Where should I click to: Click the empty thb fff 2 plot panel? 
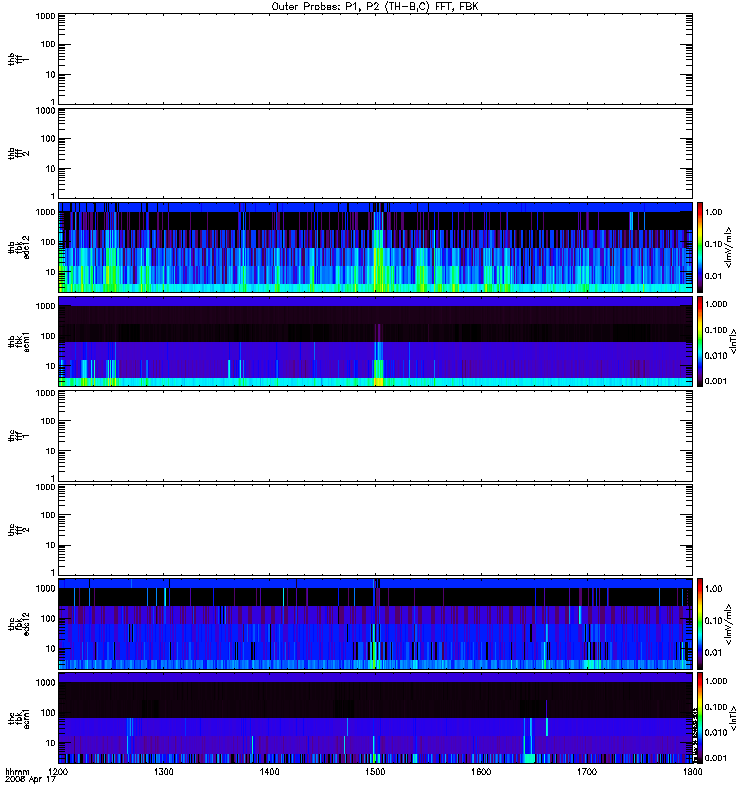375,154
